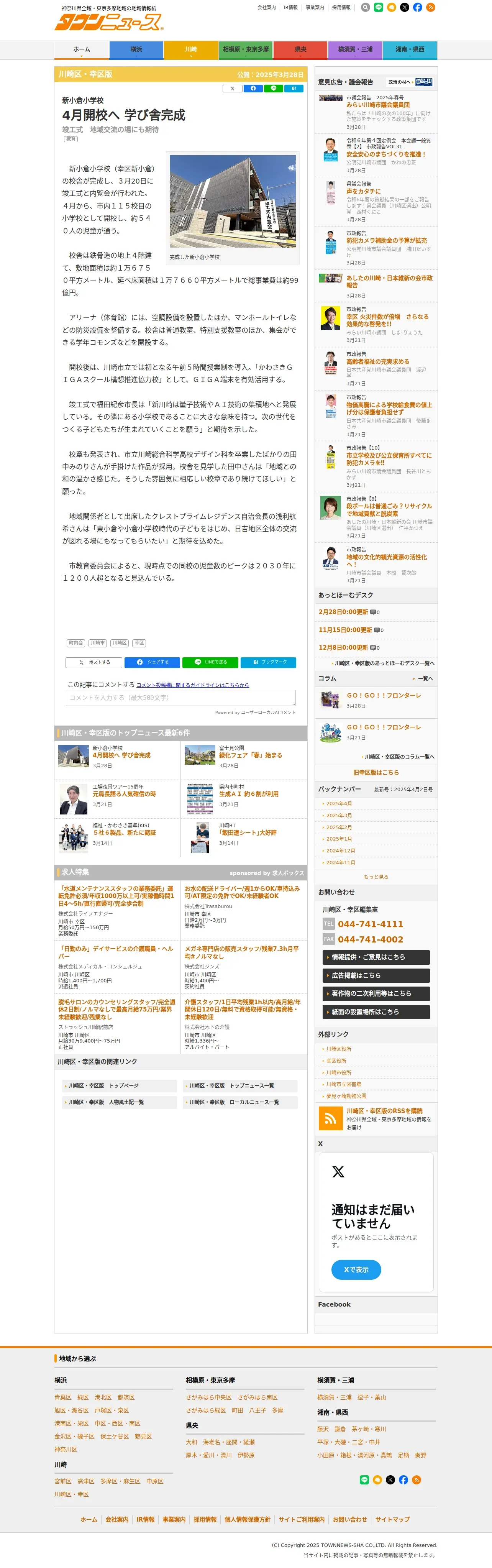Viewport: 492px width, 1568px height.
Task: Click the yellow chat icon in header
Action: coord(391,7)
